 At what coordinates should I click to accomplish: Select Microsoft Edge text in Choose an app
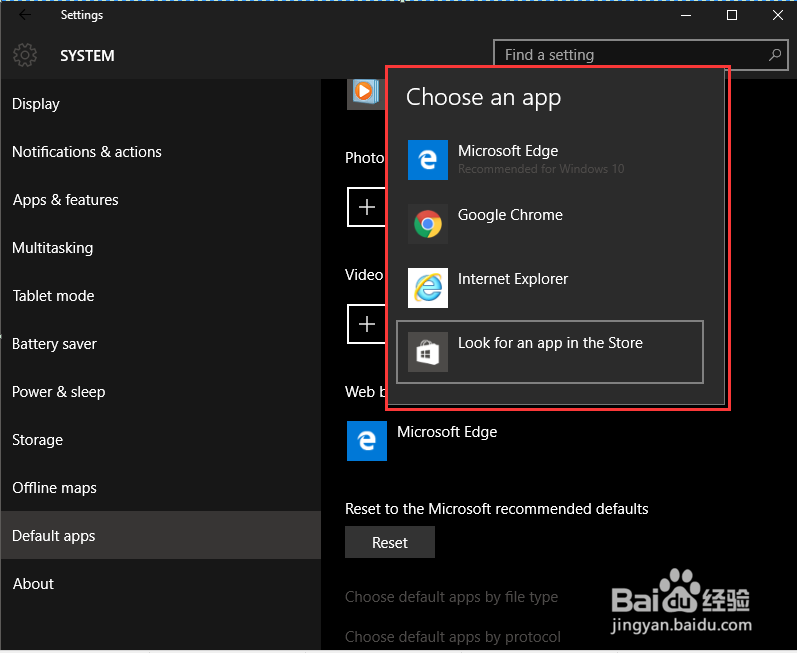tap(508, 151)
